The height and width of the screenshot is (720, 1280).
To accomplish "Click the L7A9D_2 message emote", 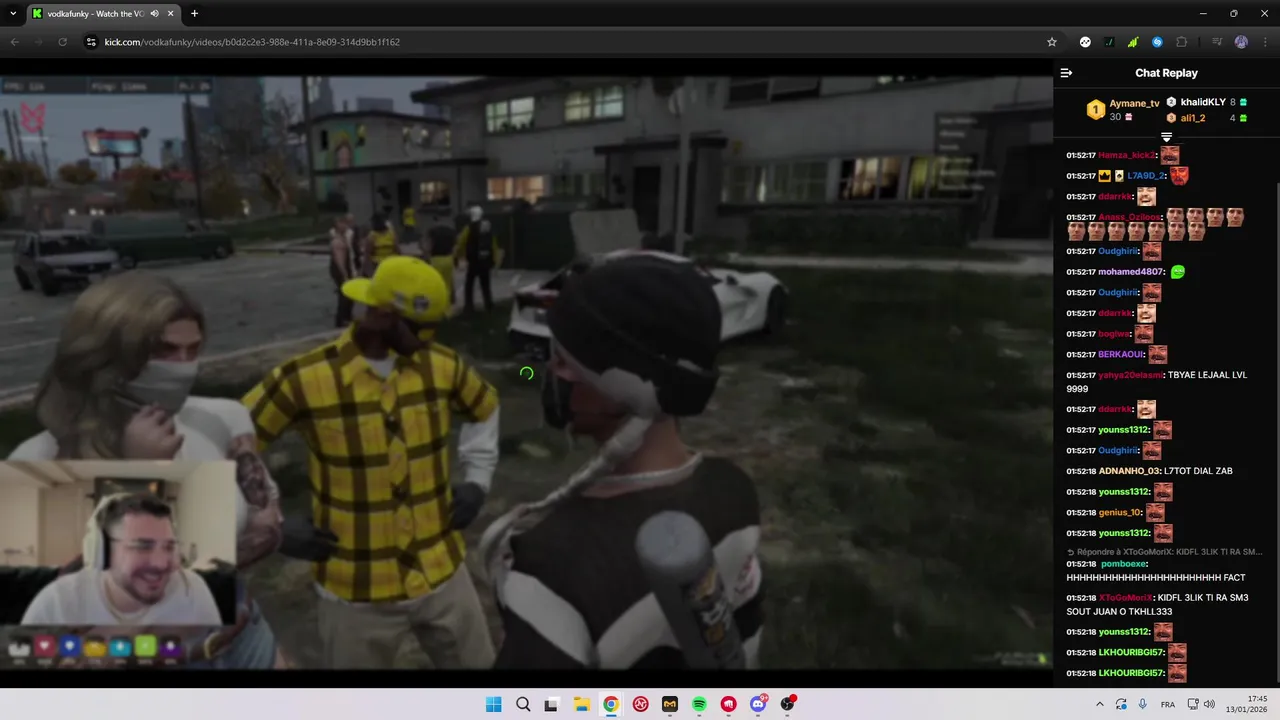I will 1179,175.
